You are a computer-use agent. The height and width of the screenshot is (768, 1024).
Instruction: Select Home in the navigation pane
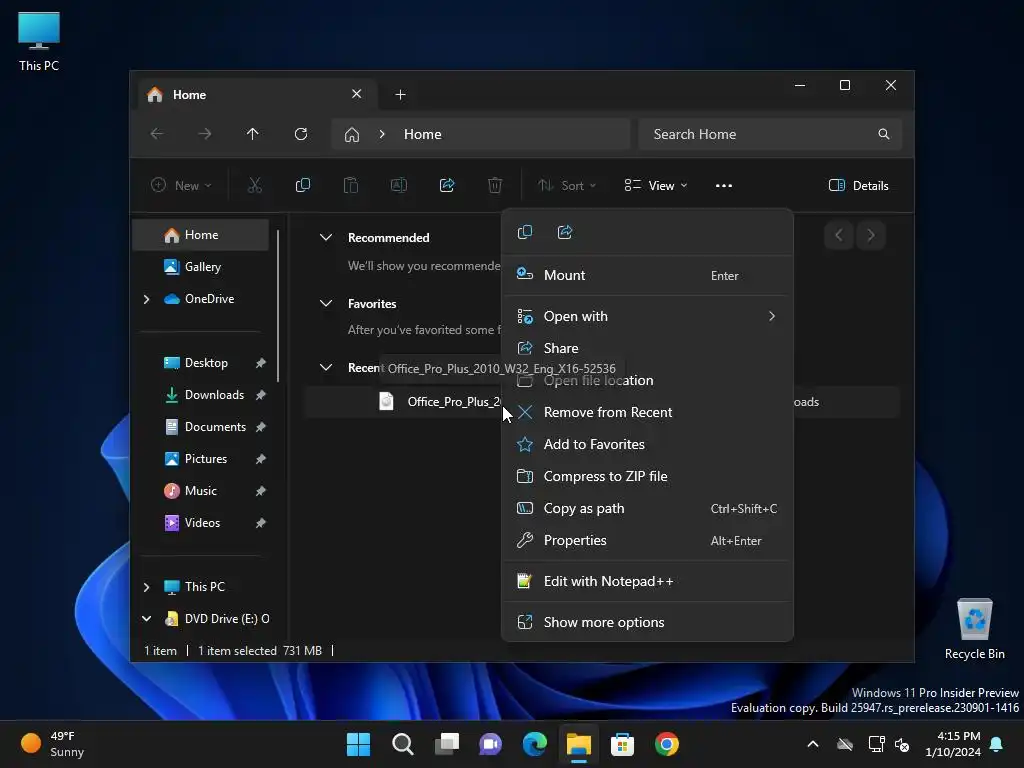[x=200, y=234]
